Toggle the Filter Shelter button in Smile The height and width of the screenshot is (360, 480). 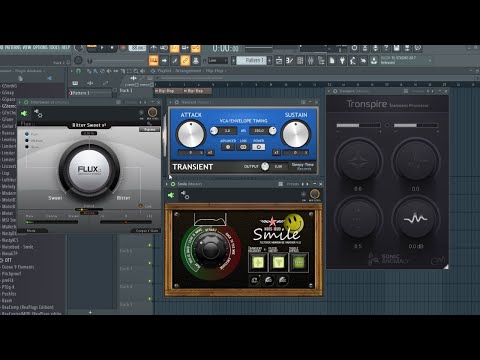tap(278, 262)
